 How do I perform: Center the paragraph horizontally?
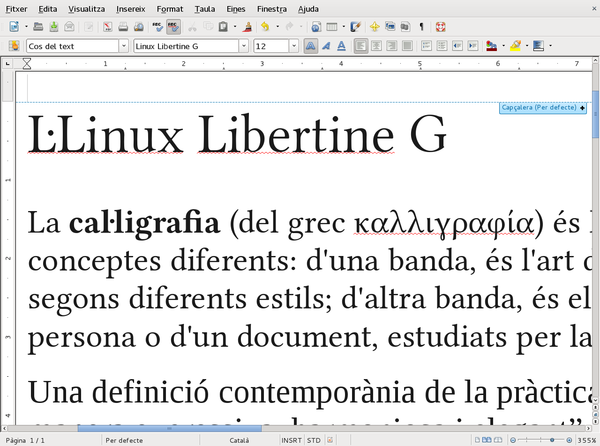(377, 46)
